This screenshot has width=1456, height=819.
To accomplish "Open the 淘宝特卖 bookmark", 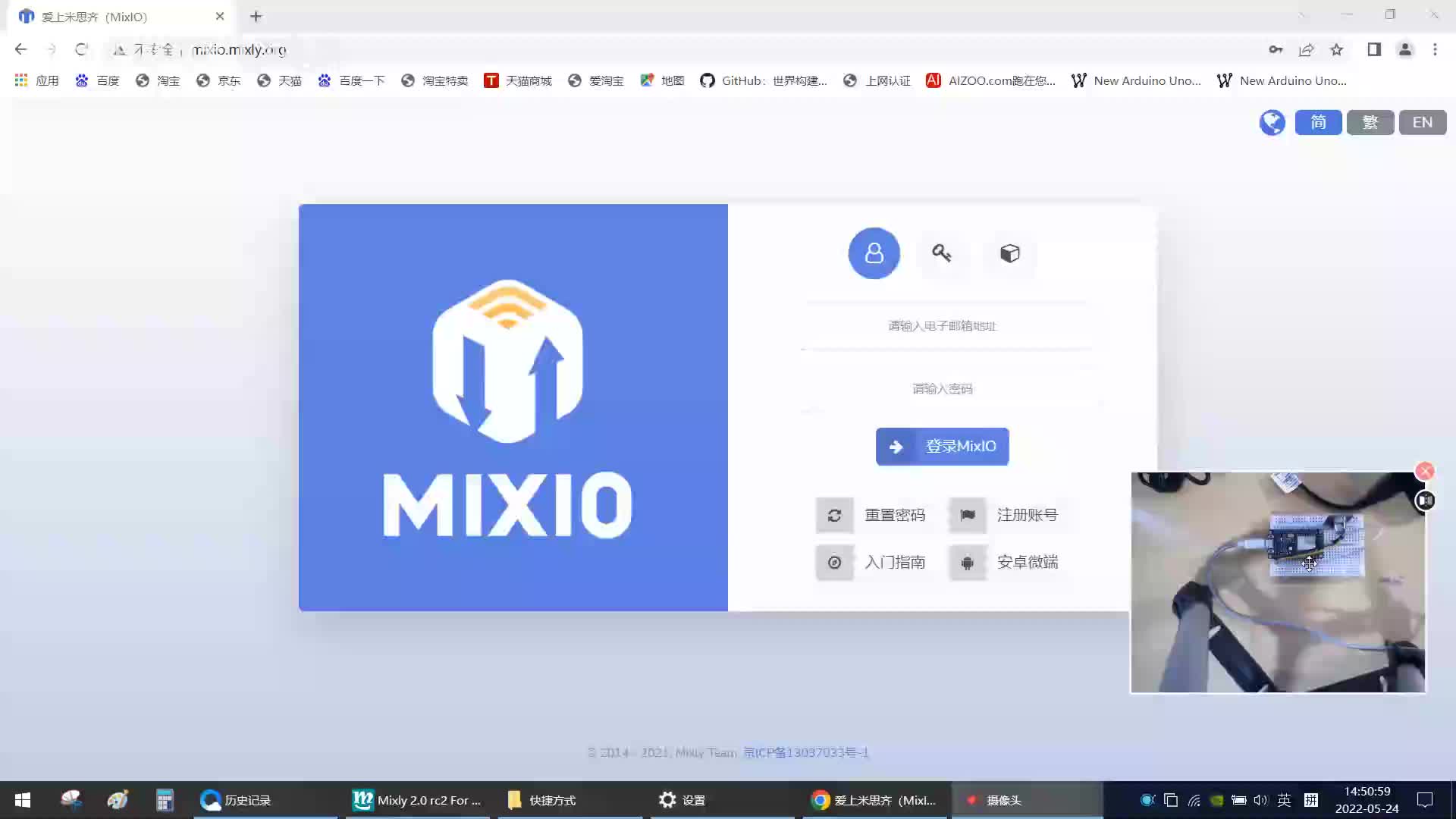I will tap(435, 80).
